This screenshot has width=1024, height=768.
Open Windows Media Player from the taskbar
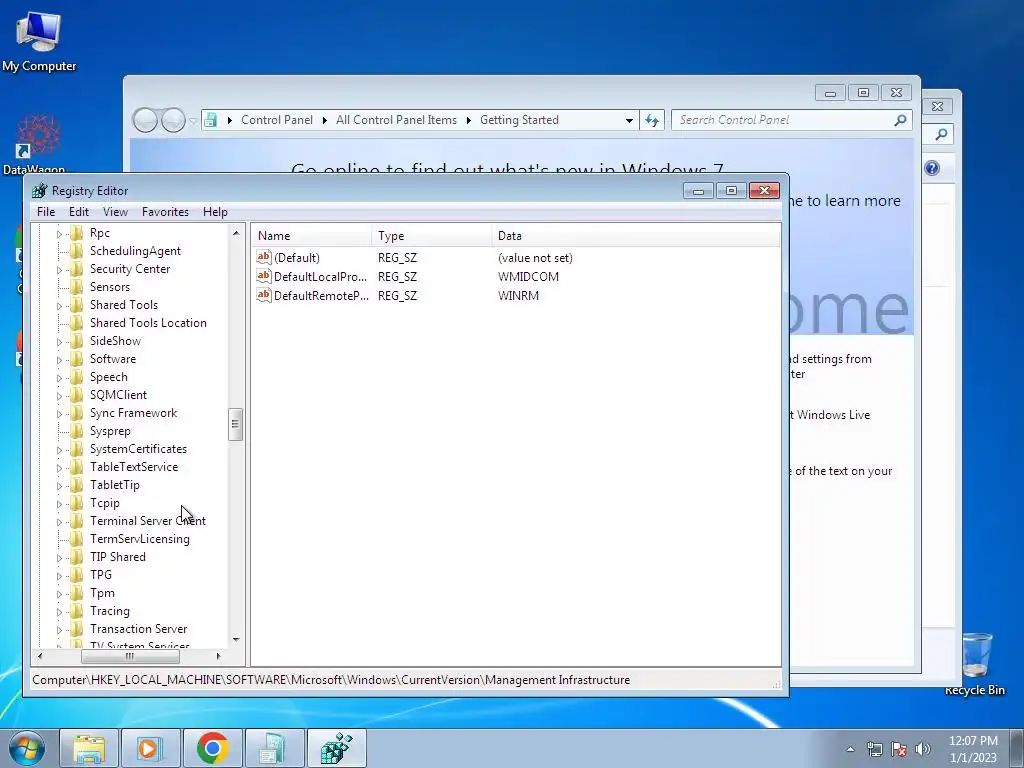click(x=150, y=748)
